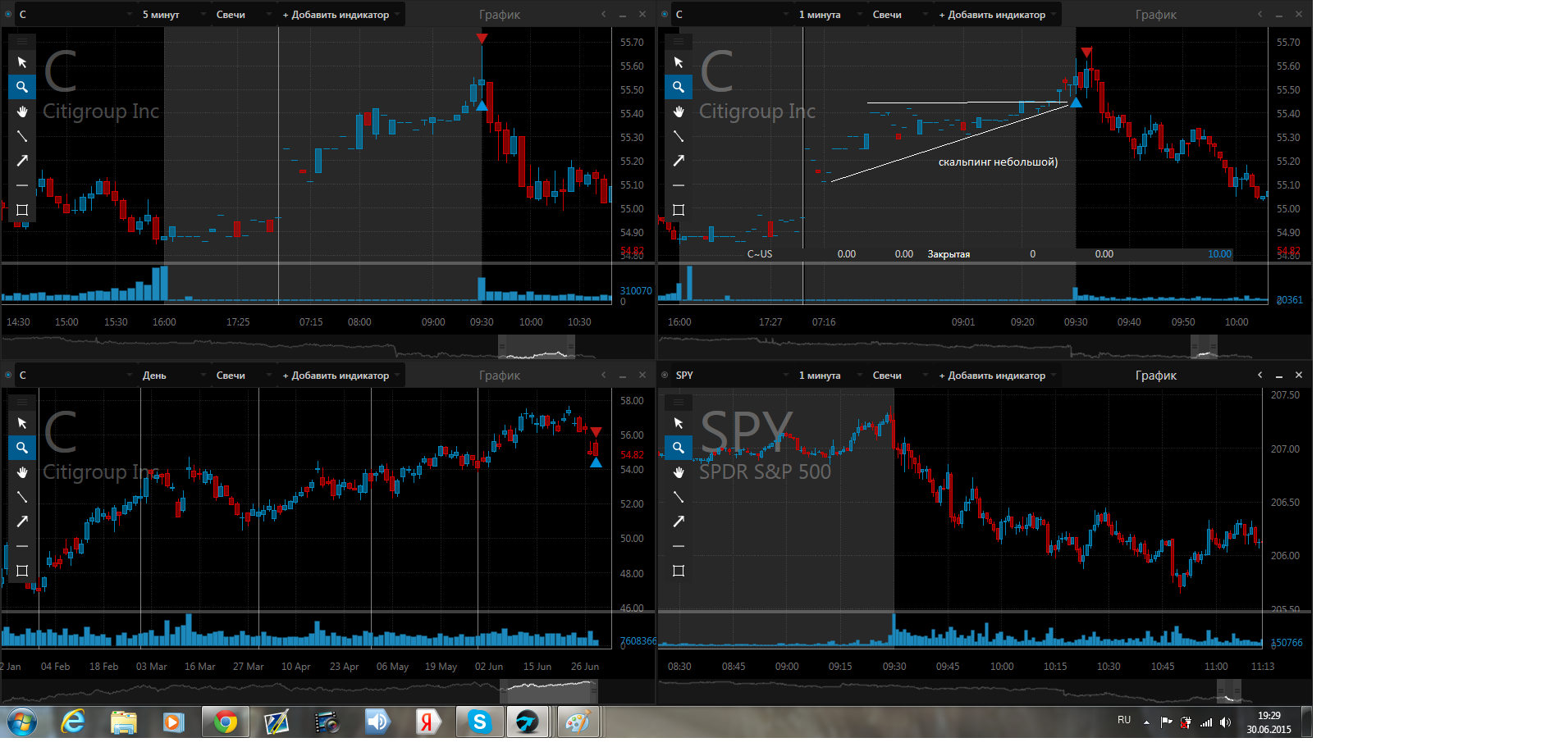Click the range navigator thumb under the SPY chart
This screenshot has width=1568, height=747.
tap(1228, 691)
